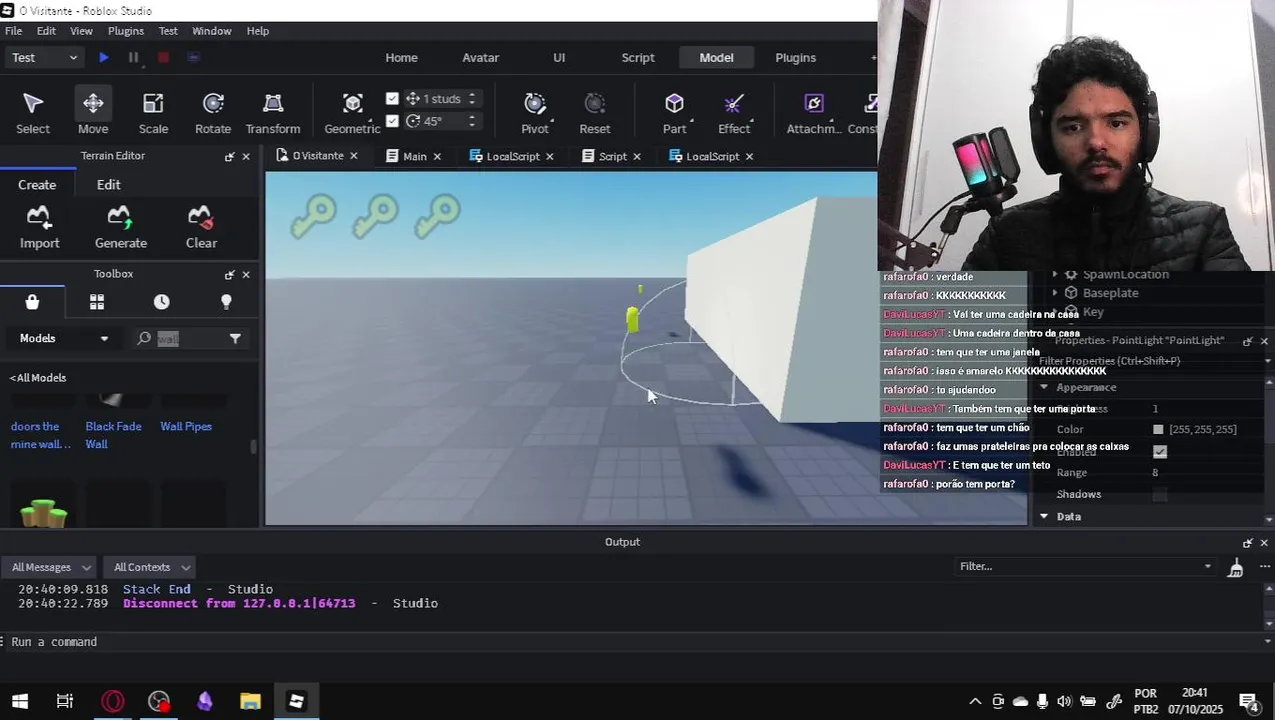Image resolution: width=1275 pixels, height=720 pixels.
Task: Open the All Contexts filter dropdown
Action: (152, 567)
